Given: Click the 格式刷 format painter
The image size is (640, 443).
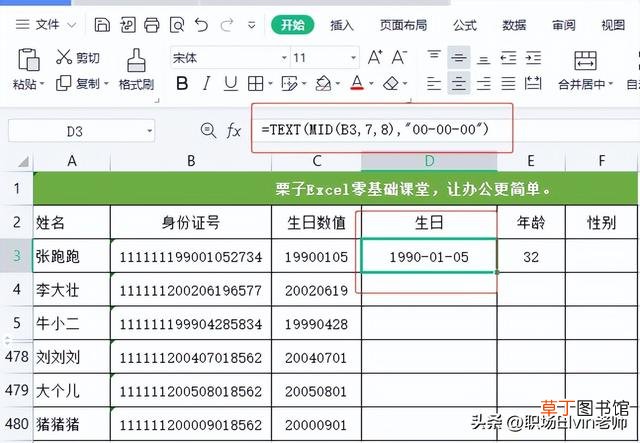Looking at the screenshot, I should click(136, 69).
